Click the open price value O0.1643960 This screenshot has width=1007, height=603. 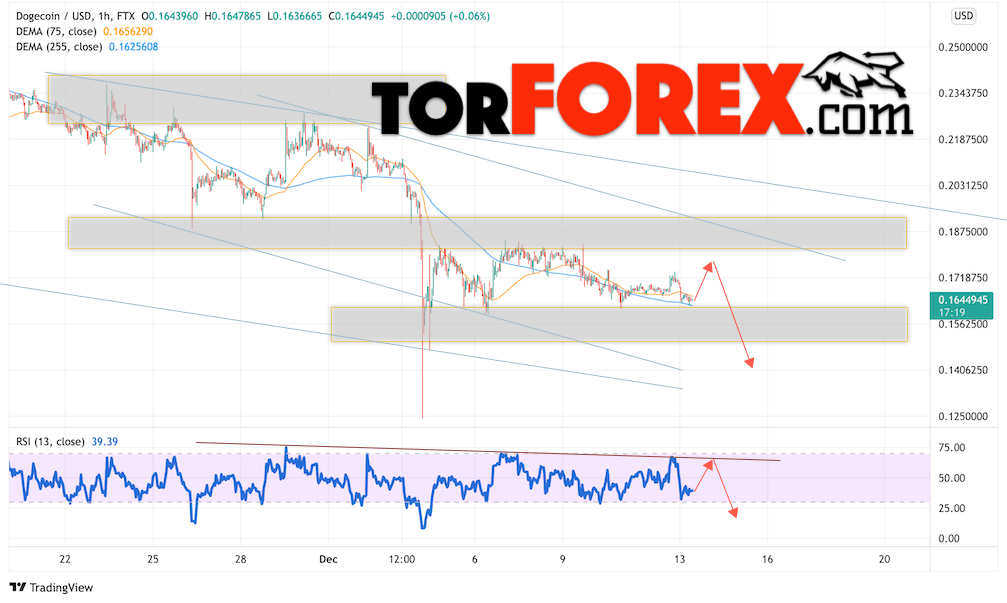tap(170, 16)
